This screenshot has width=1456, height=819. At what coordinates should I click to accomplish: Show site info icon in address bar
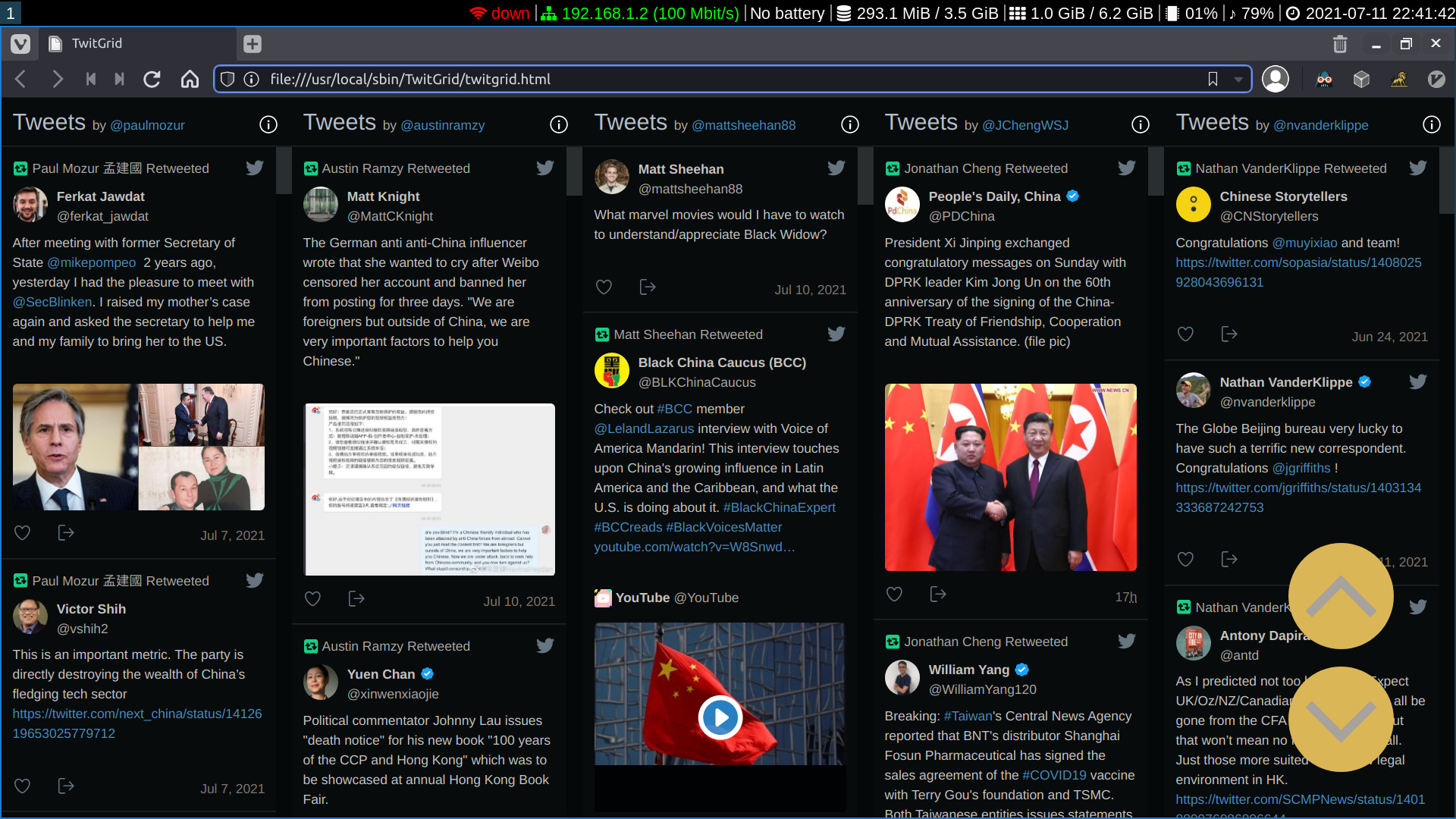[252, 79]
